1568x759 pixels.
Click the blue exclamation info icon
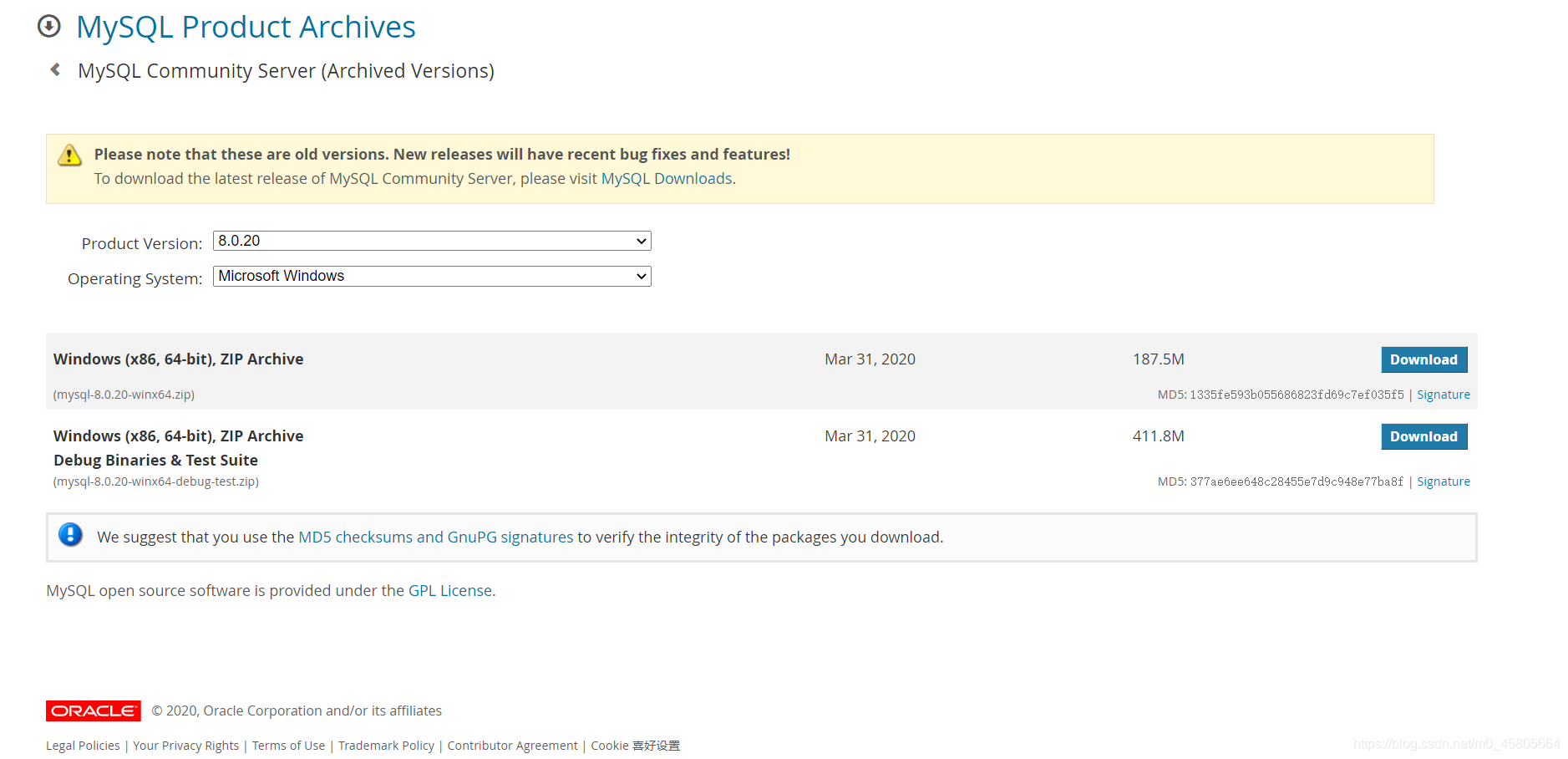point(70,535)
